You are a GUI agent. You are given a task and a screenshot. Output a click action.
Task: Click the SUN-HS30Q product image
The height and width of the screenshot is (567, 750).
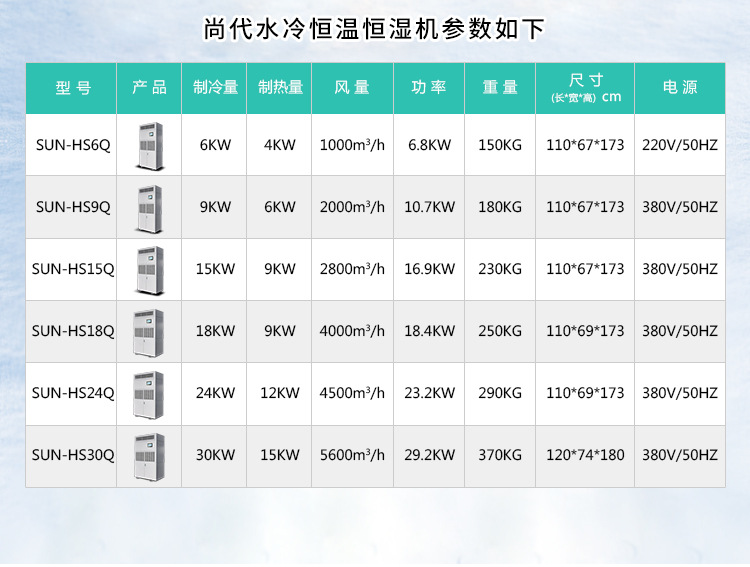coord(149,456)
